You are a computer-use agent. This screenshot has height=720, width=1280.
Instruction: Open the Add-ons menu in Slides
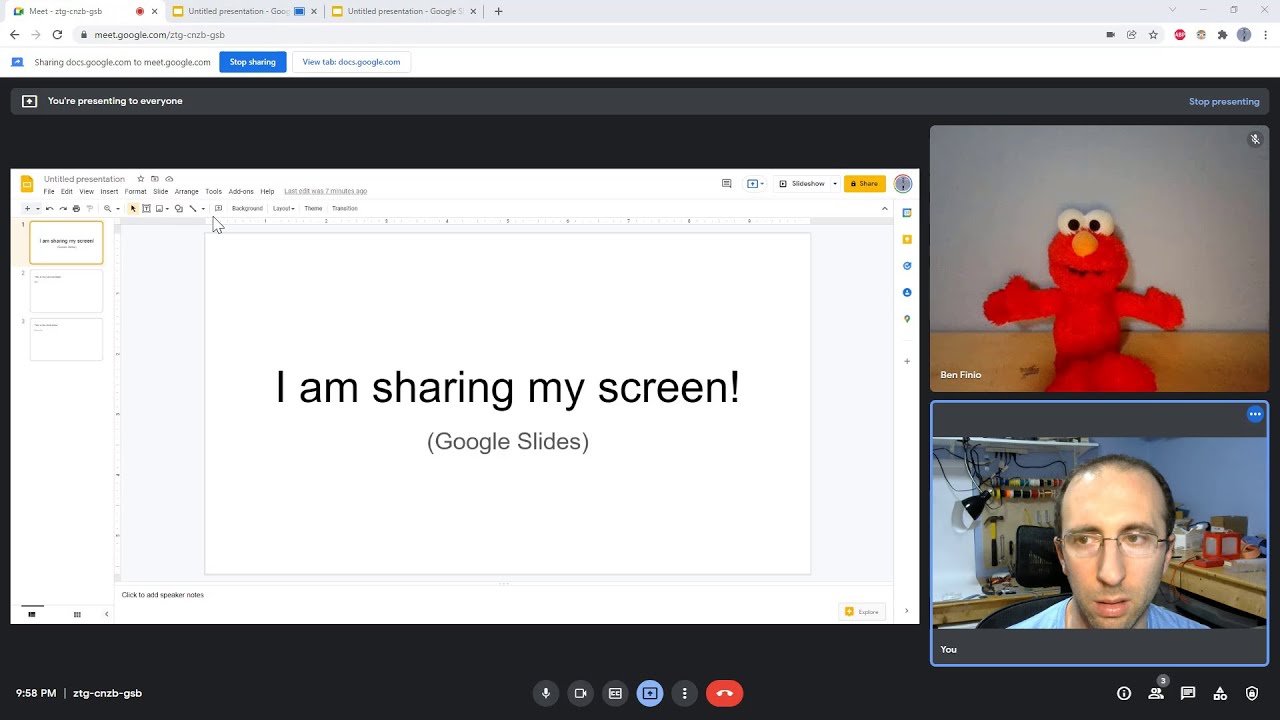click(x=241, y=191)
